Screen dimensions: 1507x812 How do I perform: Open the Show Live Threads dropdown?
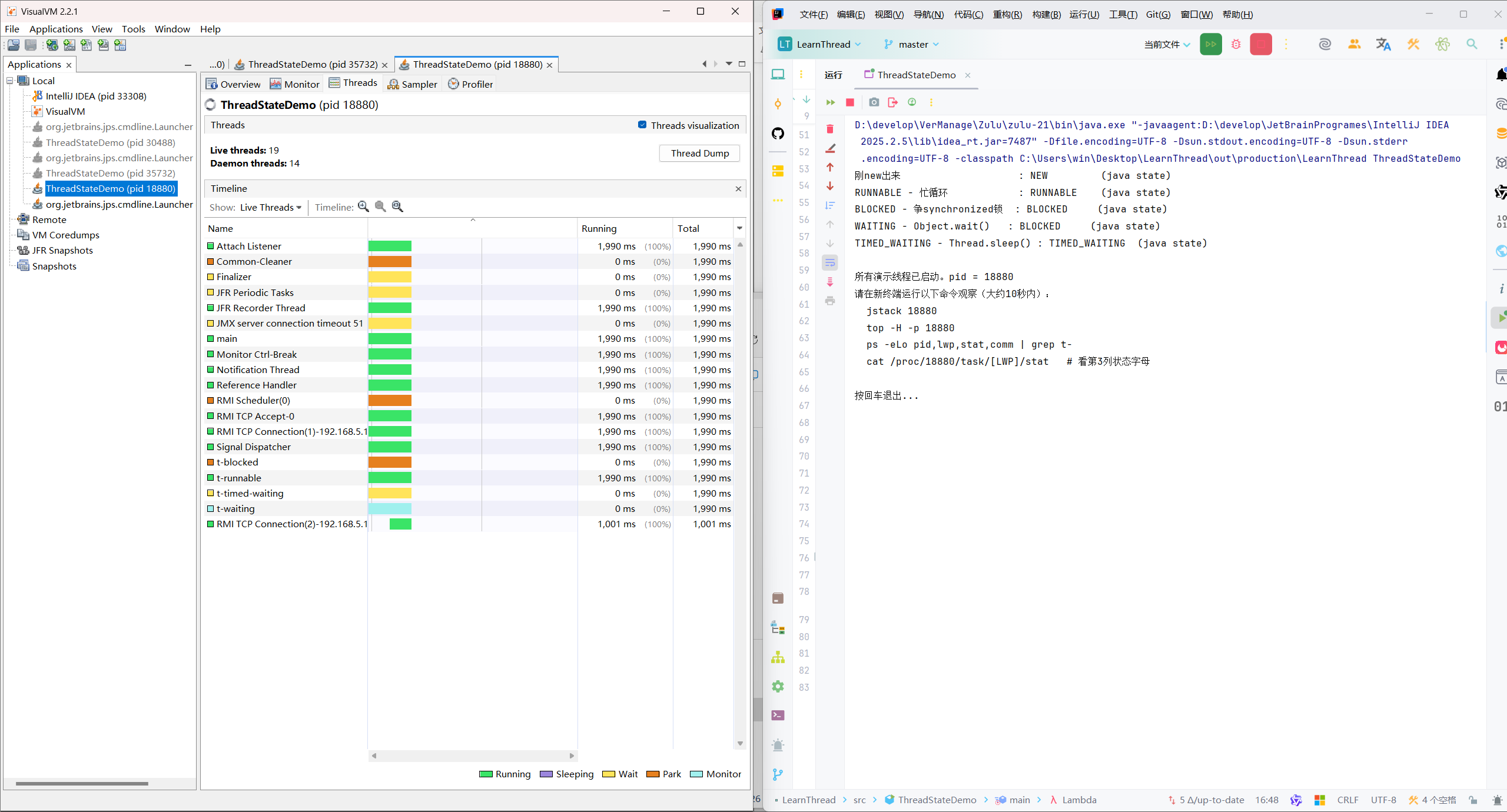click(x=270, y=207)
